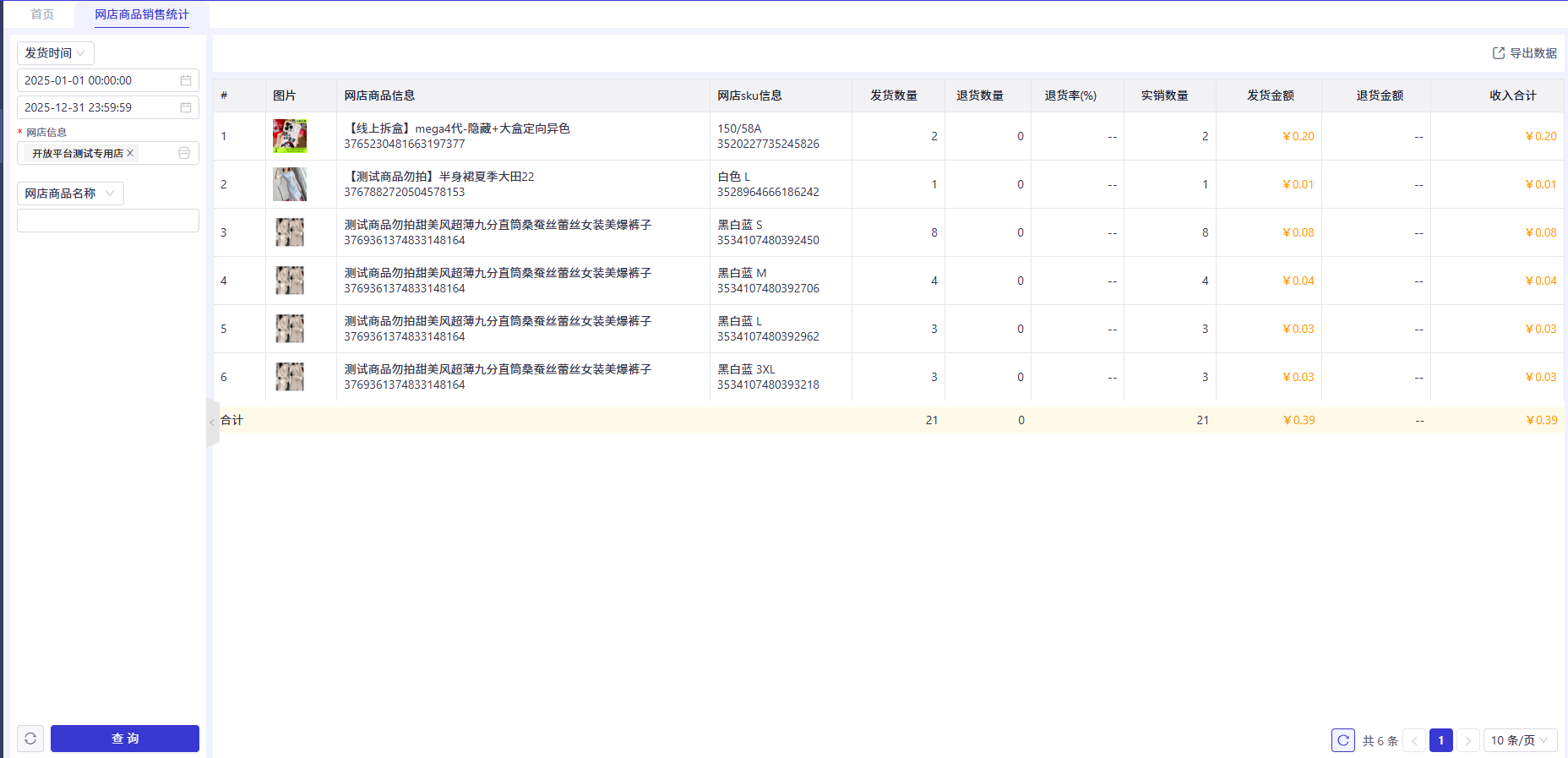
Task: Click page number 1 button
Action: coord(1441,740)
